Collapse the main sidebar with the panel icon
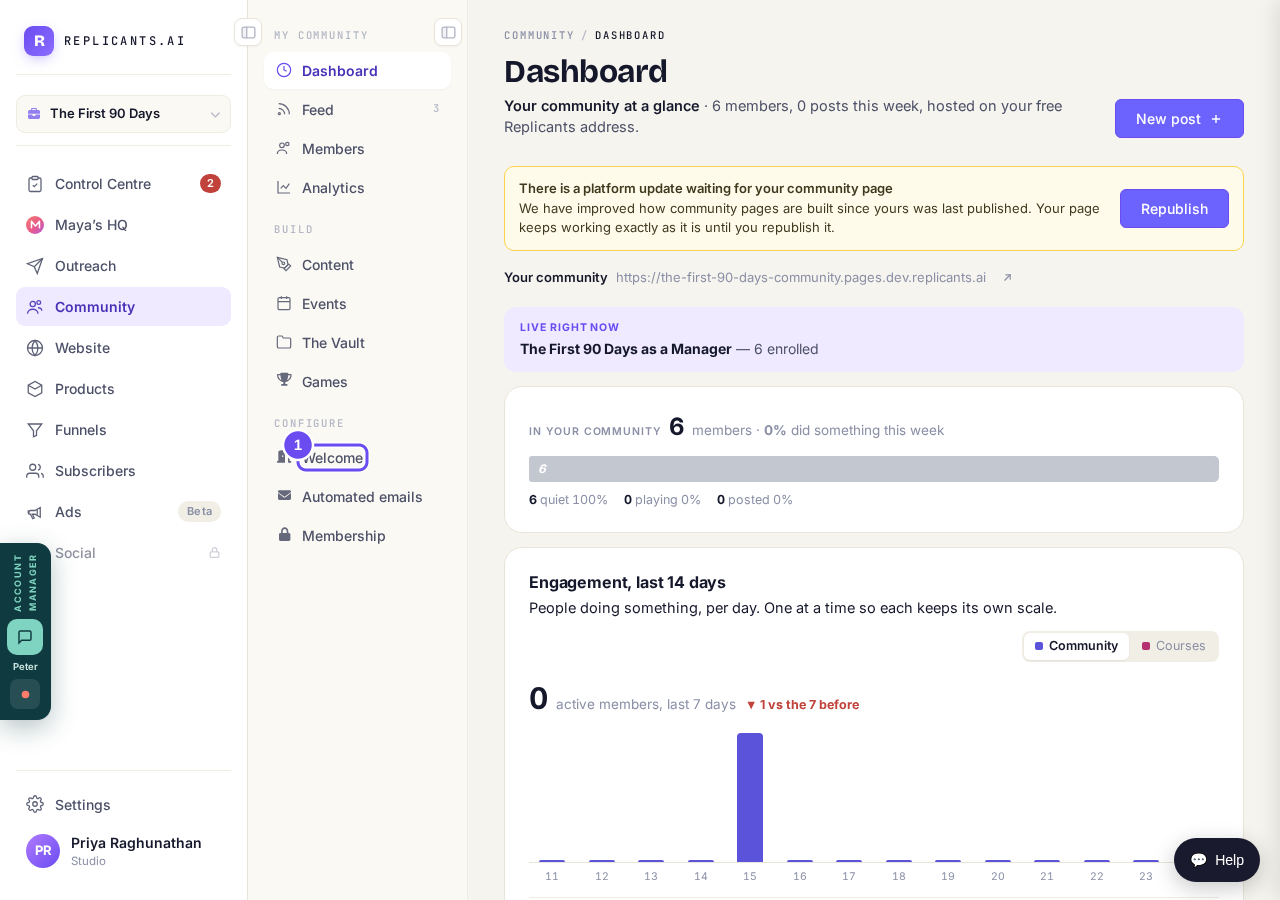This screenshot has width=1280, height=900. [248, 32]
